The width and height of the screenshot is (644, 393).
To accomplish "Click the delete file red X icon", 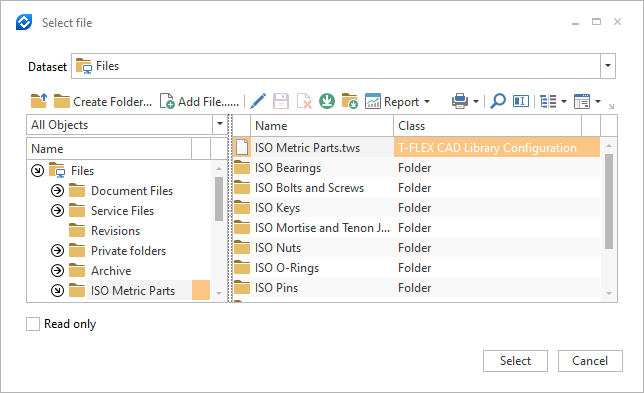I will [x=304, y=101].
